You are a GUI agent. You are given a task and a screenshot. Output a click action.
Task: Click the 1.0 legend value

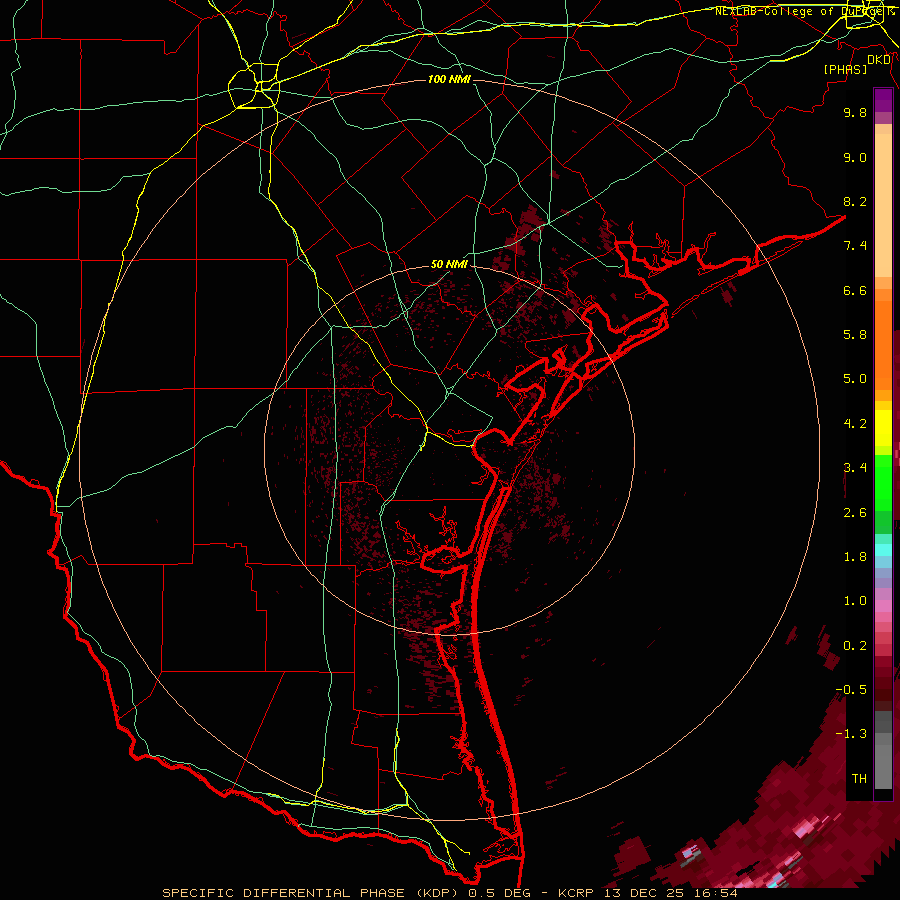point(855,601)
